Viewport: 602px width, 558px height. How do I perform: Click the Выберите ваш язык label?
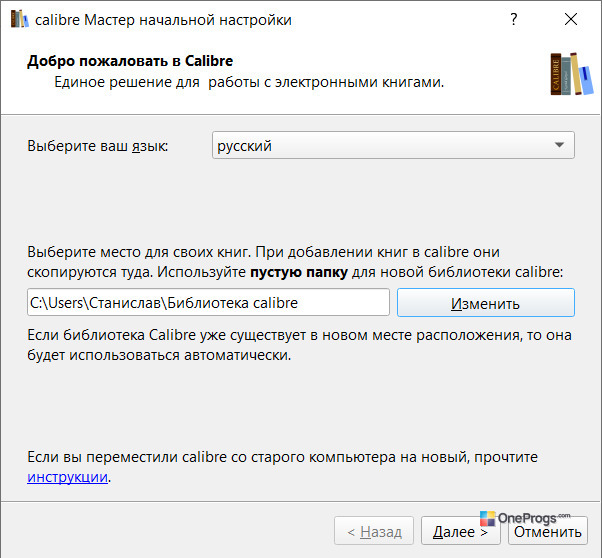[x=98, y=146]
